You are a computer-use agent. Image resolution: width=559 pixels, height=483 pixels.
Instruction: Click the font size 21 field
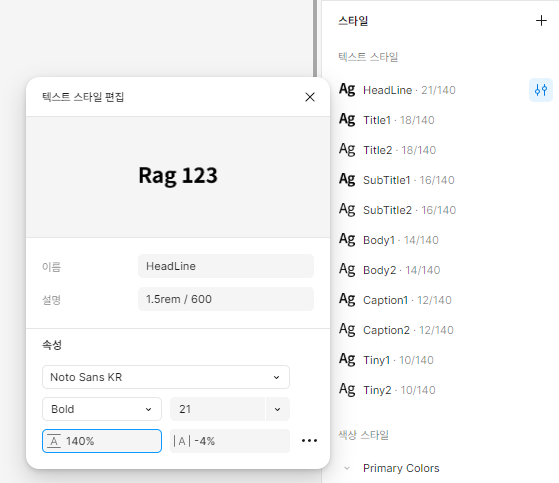pos(217,409)
